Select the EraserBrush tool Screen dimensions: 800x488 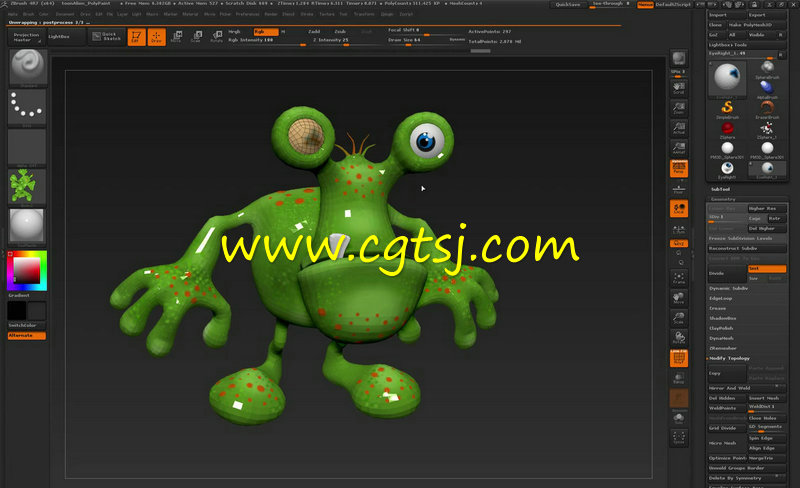click(x=767, y=109)
